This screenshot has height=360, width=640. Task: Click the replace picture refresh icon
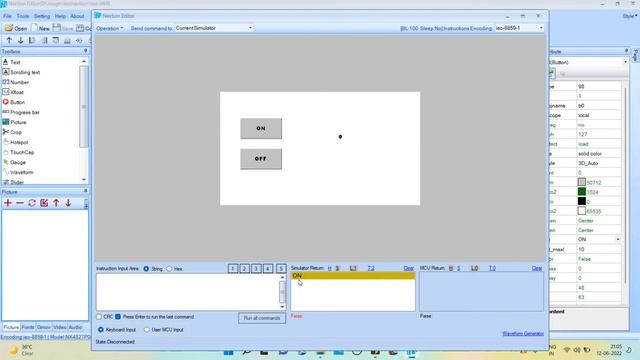tap(32, 203)
